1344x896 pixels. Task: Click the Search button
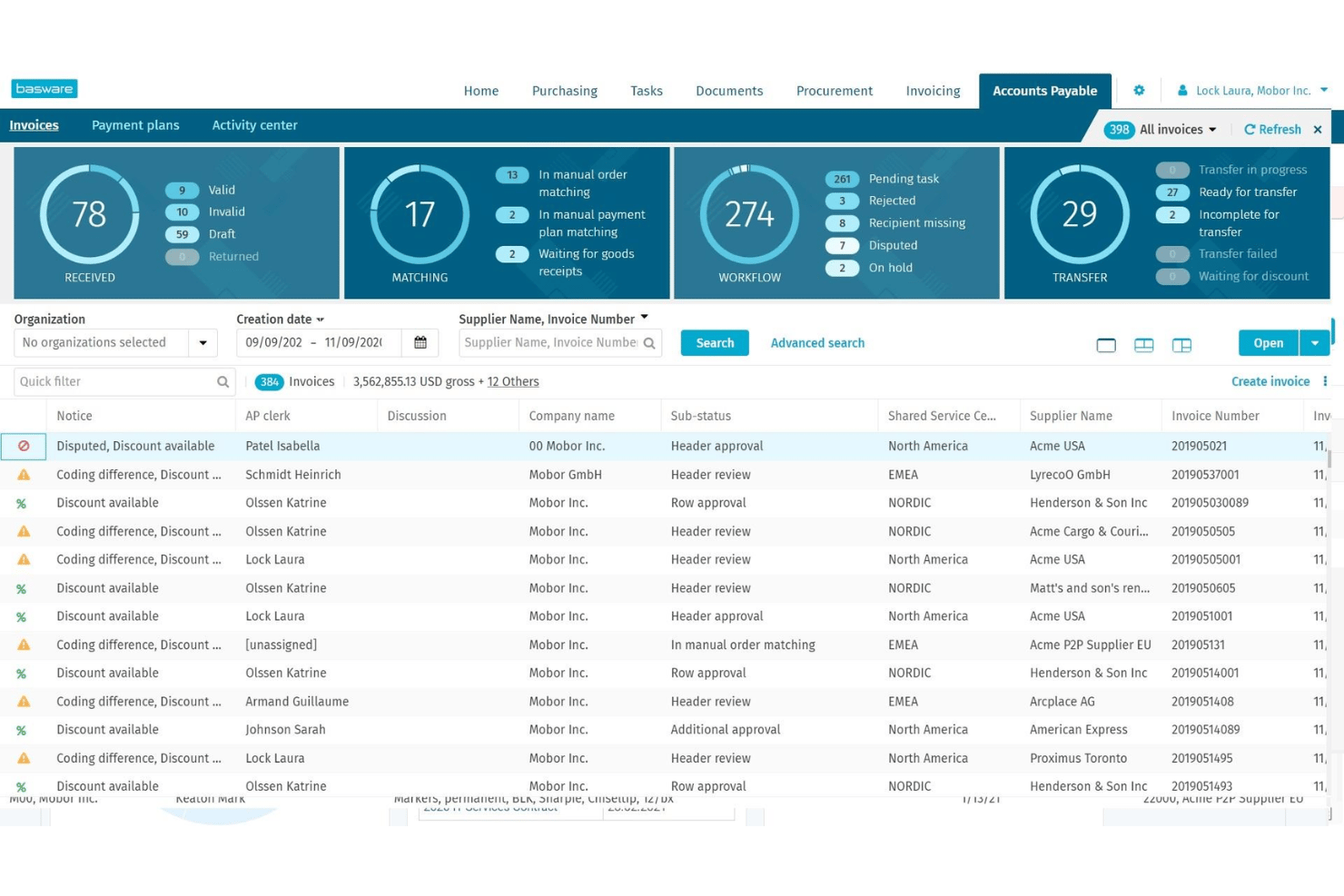[715, 343]
